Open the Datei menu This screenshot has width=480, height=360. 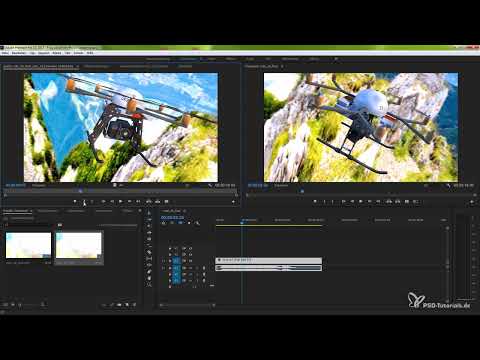[5, 53]
